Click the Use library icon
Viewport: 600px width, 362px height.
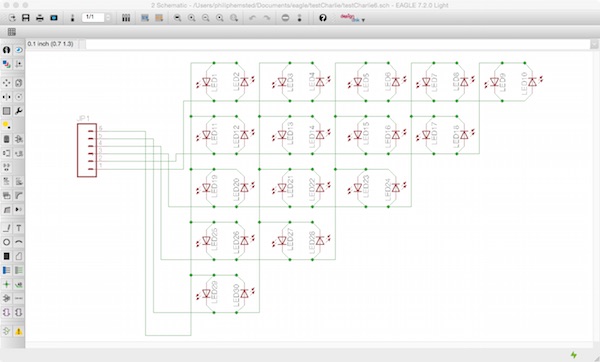pos(126,18)
